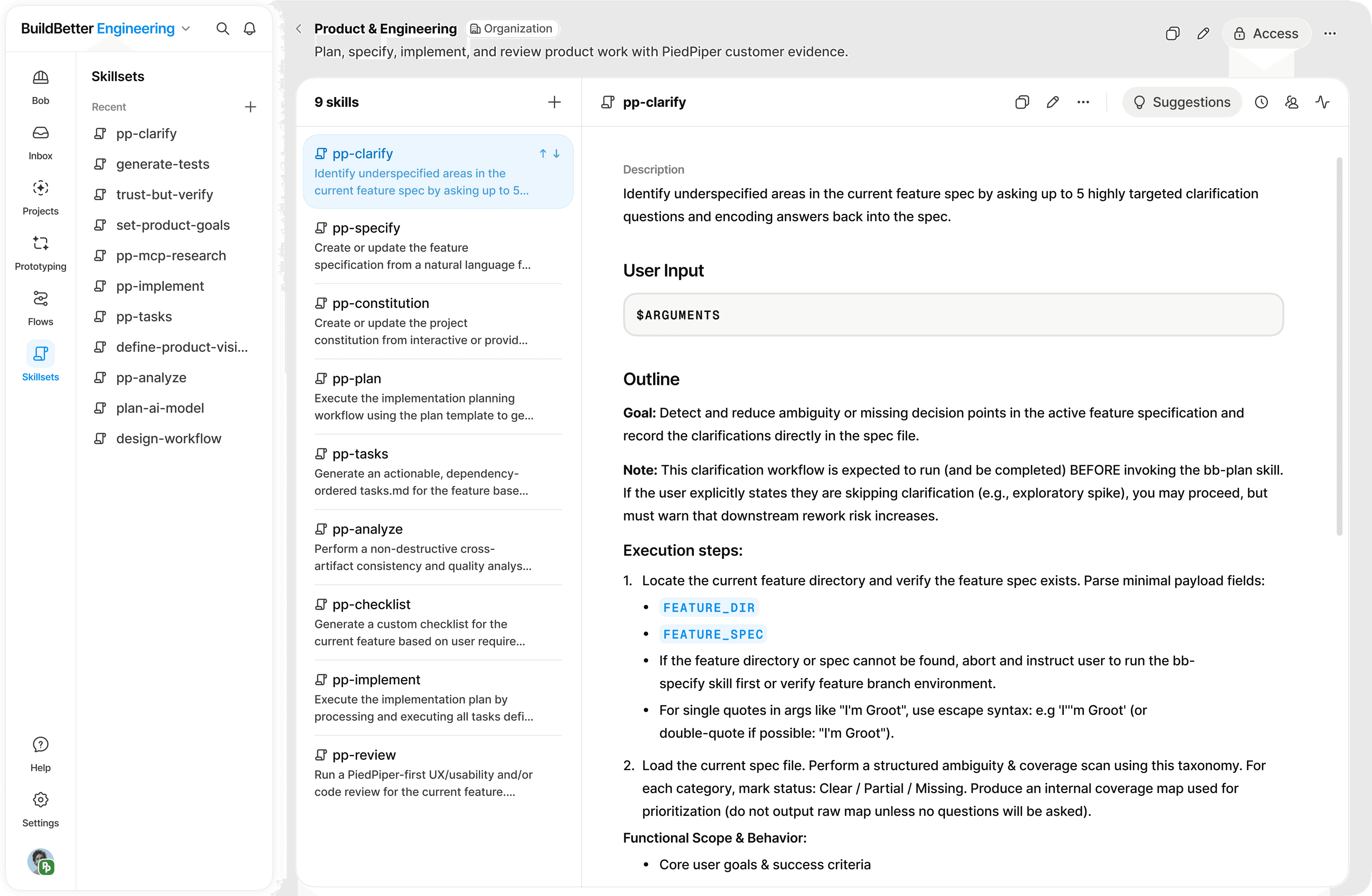Open the Inbox navigation item
Screen dimensions: 1372x896
(x=40, y=143)
